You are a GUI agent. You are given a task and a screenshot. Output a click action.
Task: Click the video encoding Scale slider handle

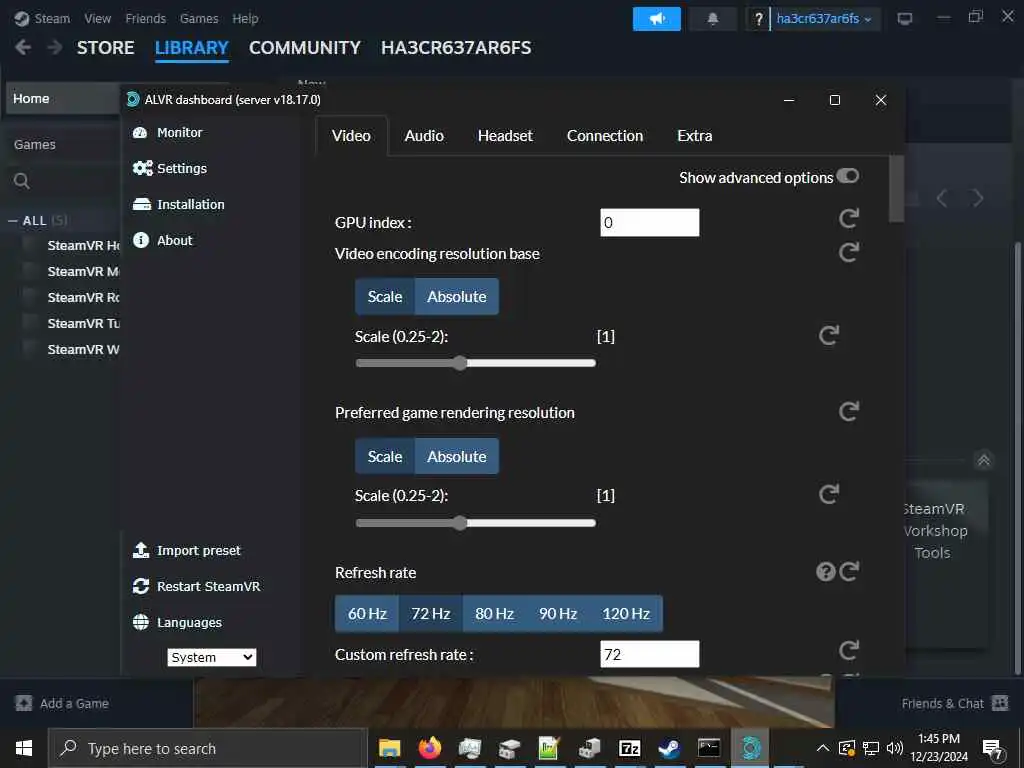click(460, 363)
